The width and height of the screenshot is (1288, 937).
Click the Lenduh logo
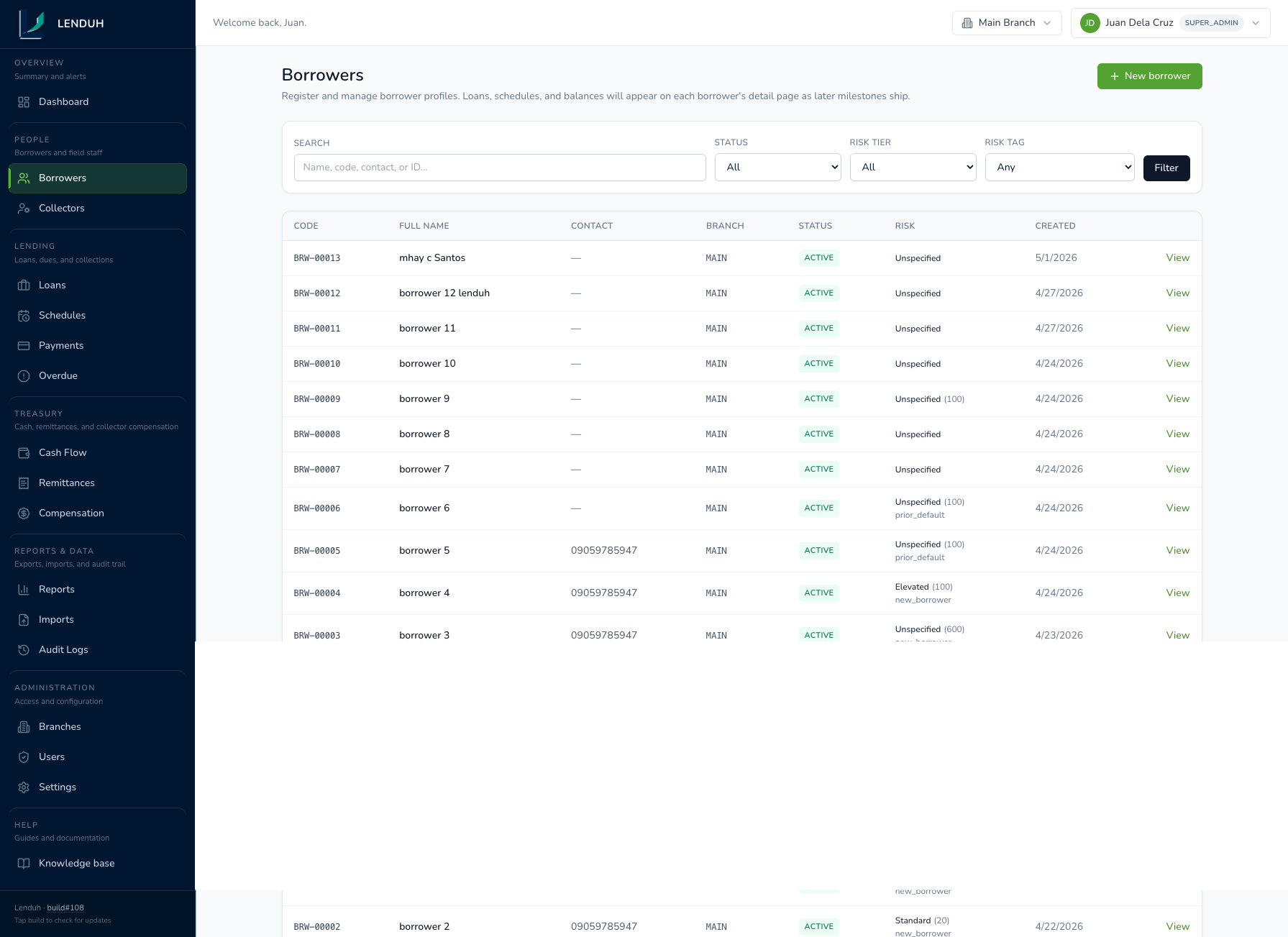(32, 24)
